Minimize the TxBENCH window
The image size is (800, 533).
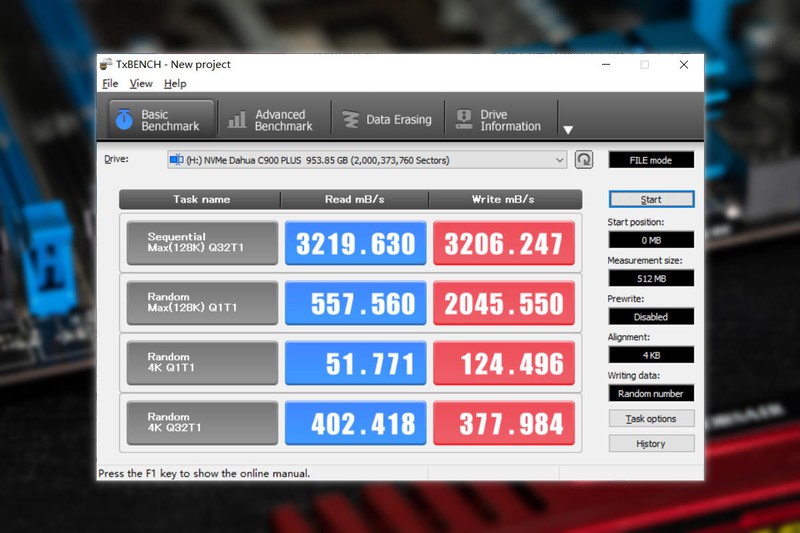[x=606, y=65]
